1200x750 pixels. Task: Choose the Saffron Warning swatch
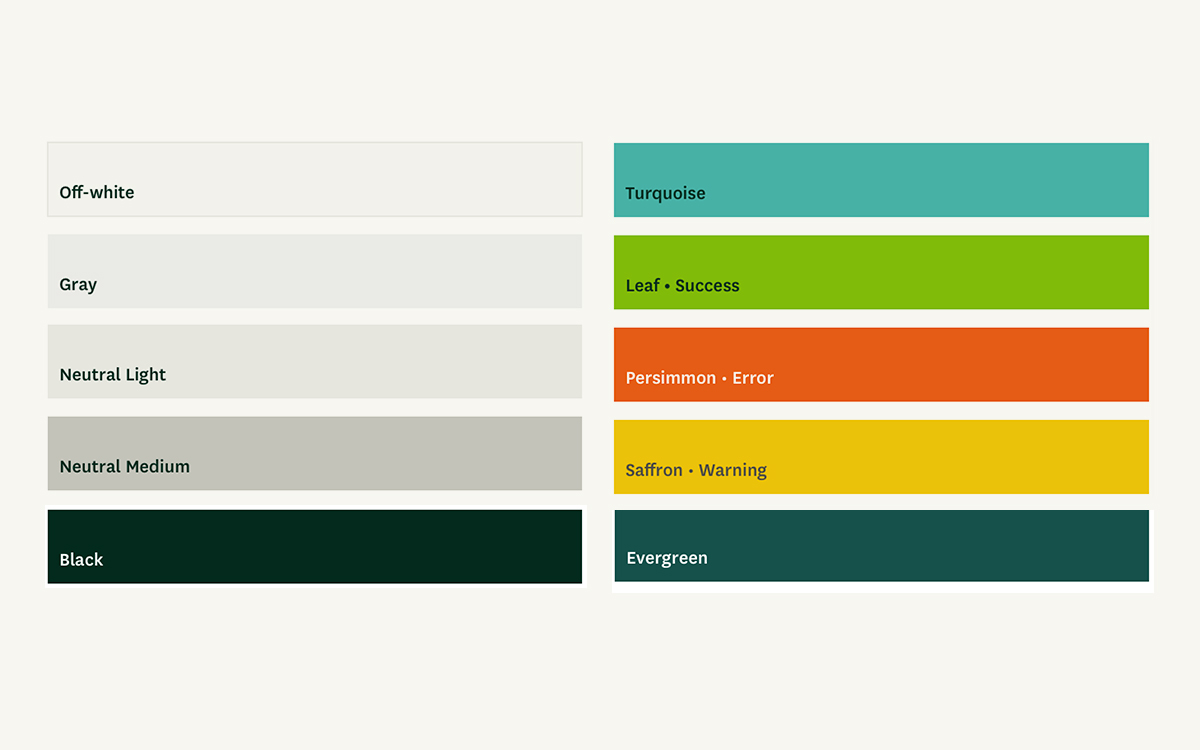[x=881, y=456]
